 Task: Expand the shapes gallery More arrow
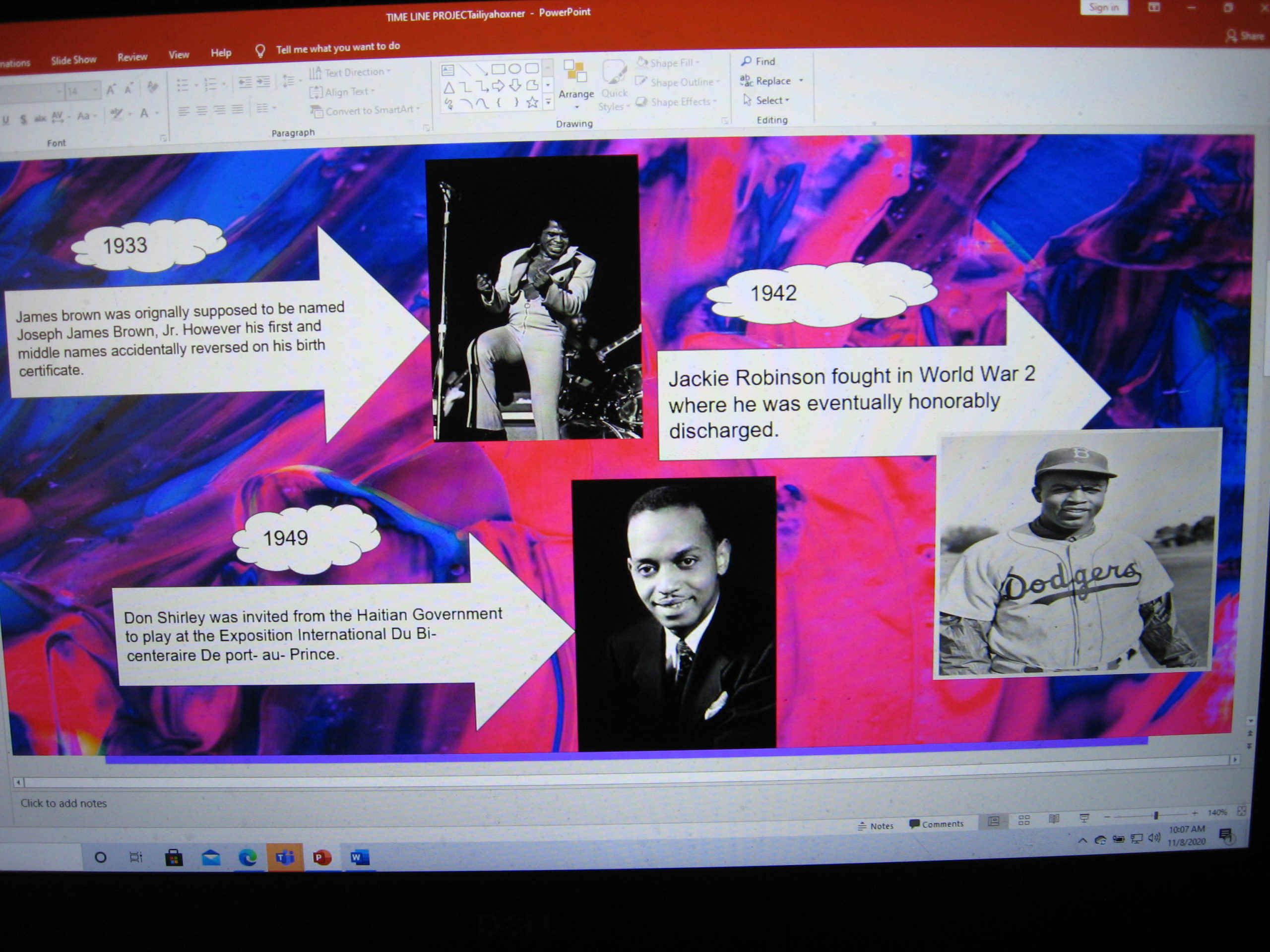tap(548, 103)
